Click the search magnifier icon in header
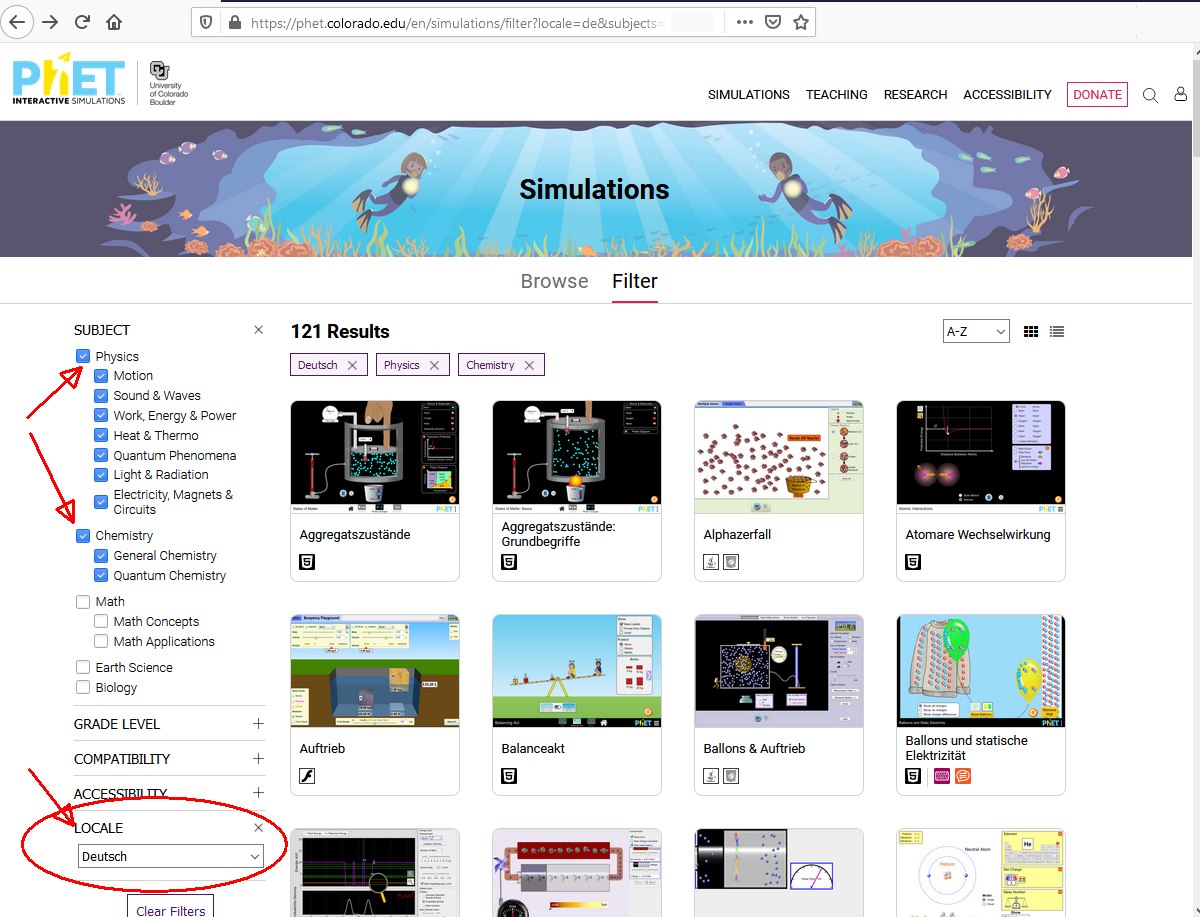 [1150, 95]
